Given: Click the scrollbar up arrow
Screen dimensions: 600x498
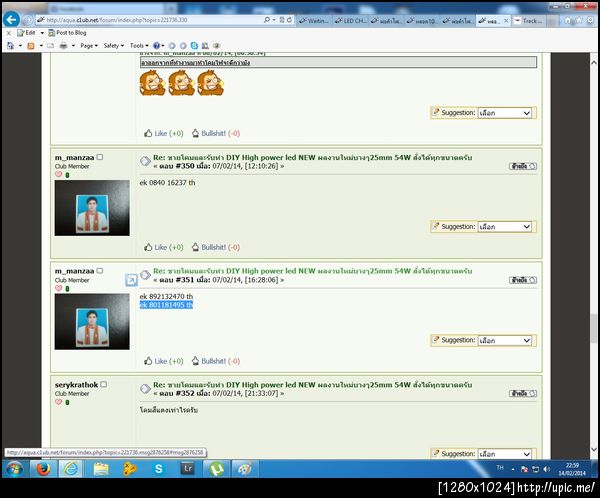Looking at the screenshot, I should [593, 62].
